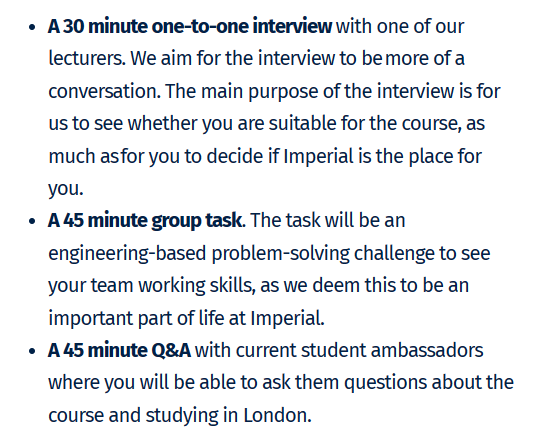The width and height of the screenshot is (547, 447).
Task: Click the word 'studying' in the last line
Action: click(x=182, y=416)
